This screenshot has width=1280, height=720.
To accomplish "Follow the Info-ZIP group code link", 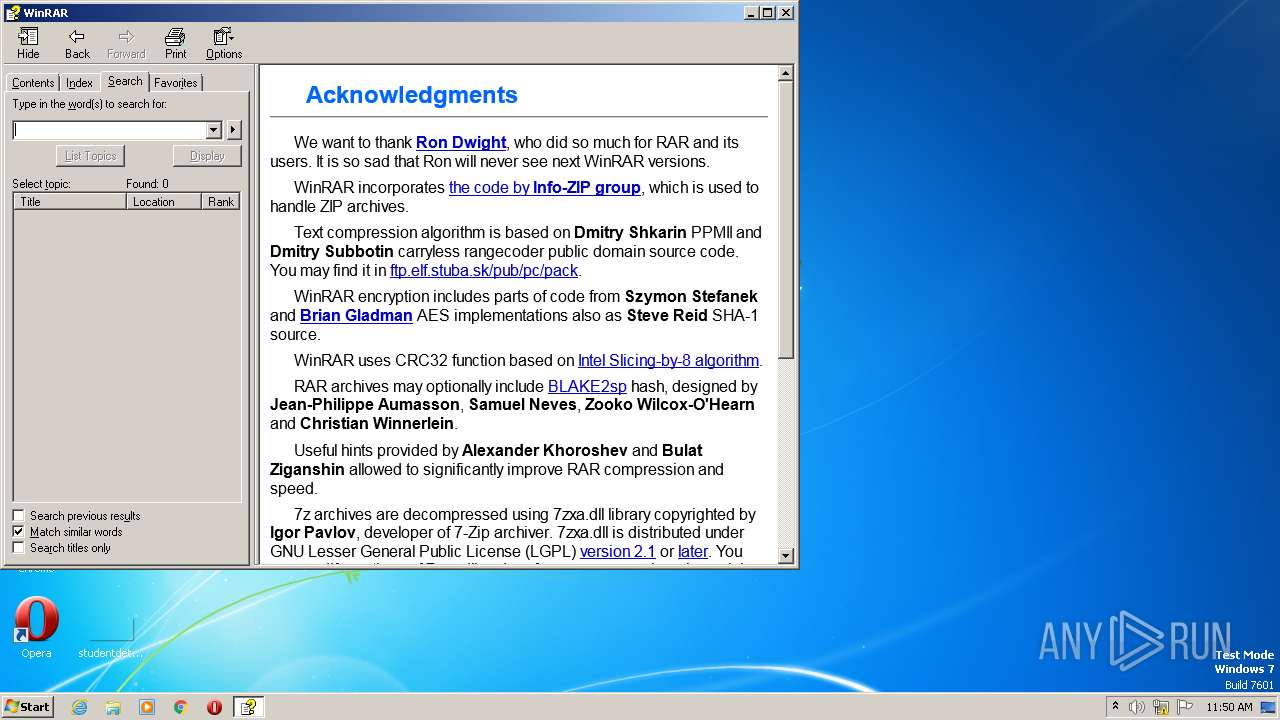I will (544, 188).
